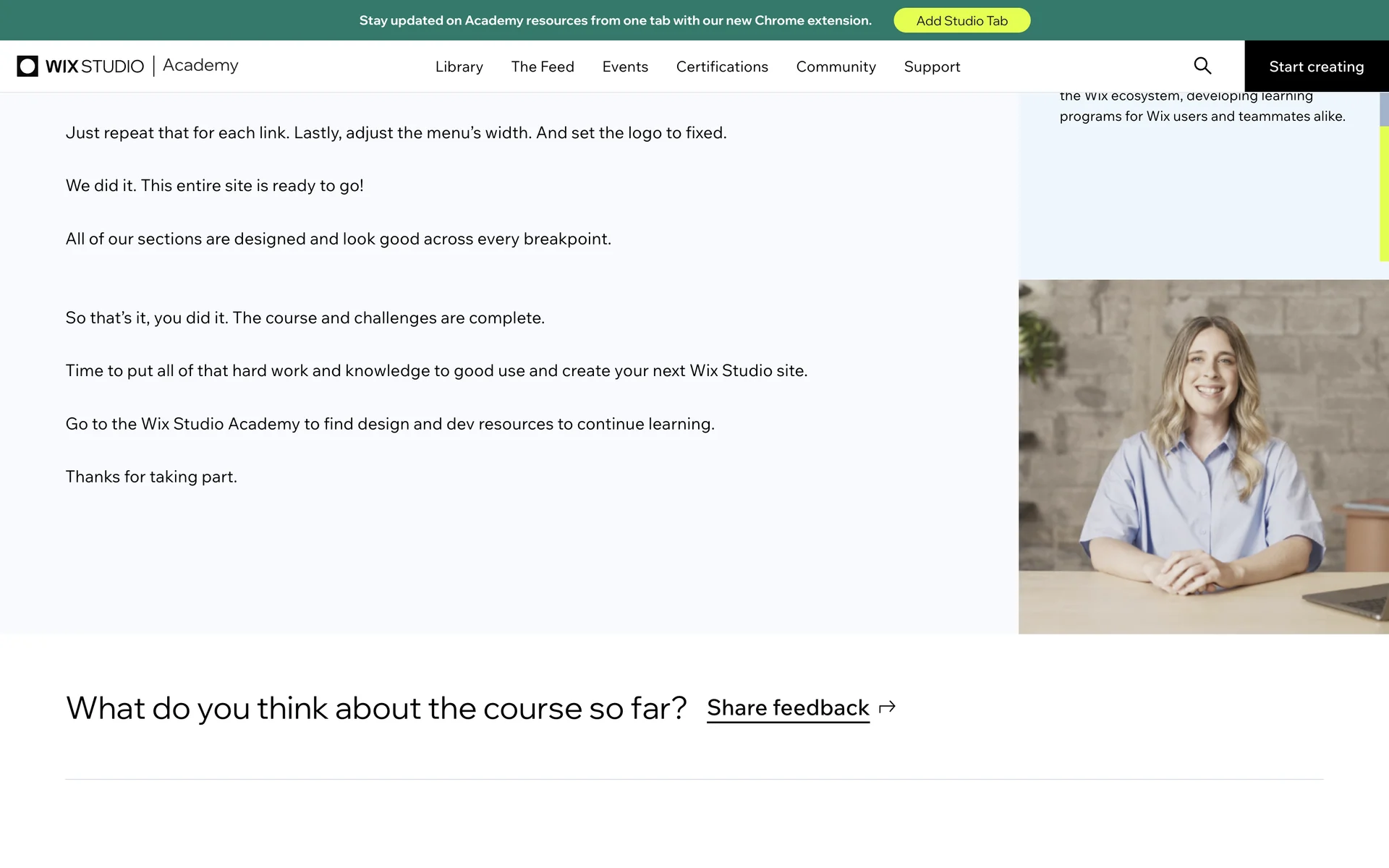Viewport: 1389px width, 868px height.
Task: Click the 'What do you think' heading
Action: click(x=375, y=708)
